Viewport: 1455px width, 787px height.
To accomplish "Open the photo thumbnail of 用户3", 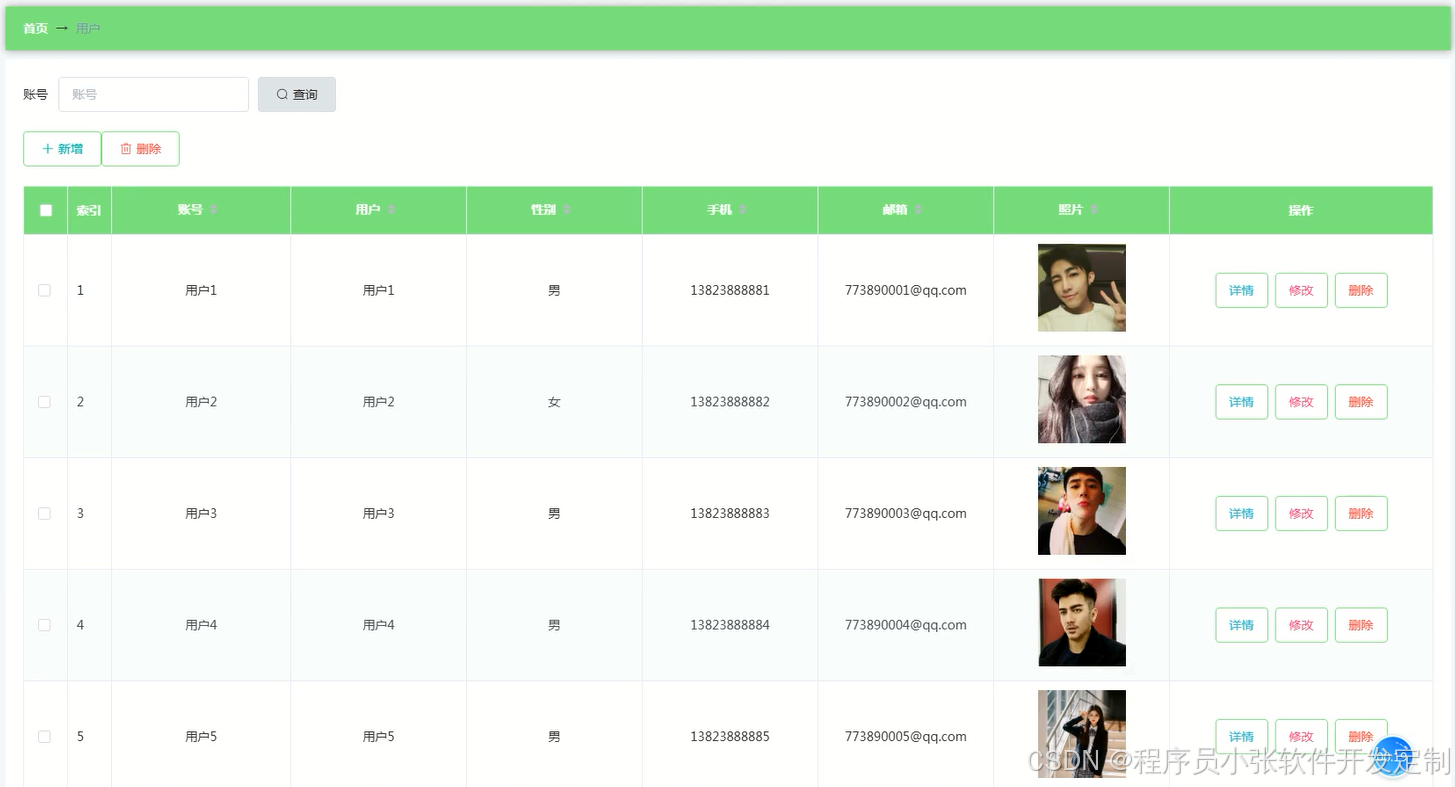I will click(1082, 511).
